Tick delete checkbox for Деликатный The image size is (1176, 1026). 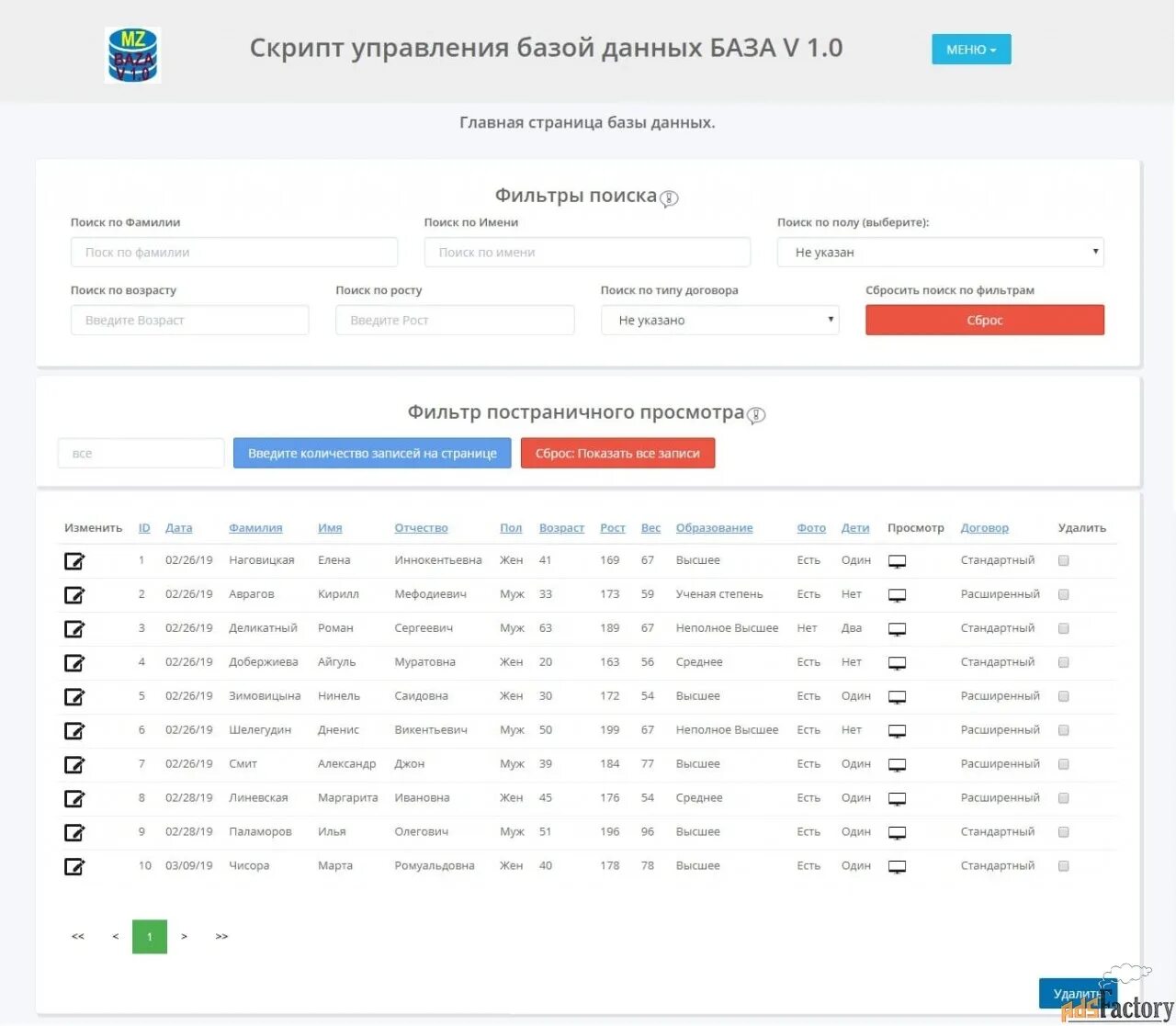click(x=1064, y=629)
